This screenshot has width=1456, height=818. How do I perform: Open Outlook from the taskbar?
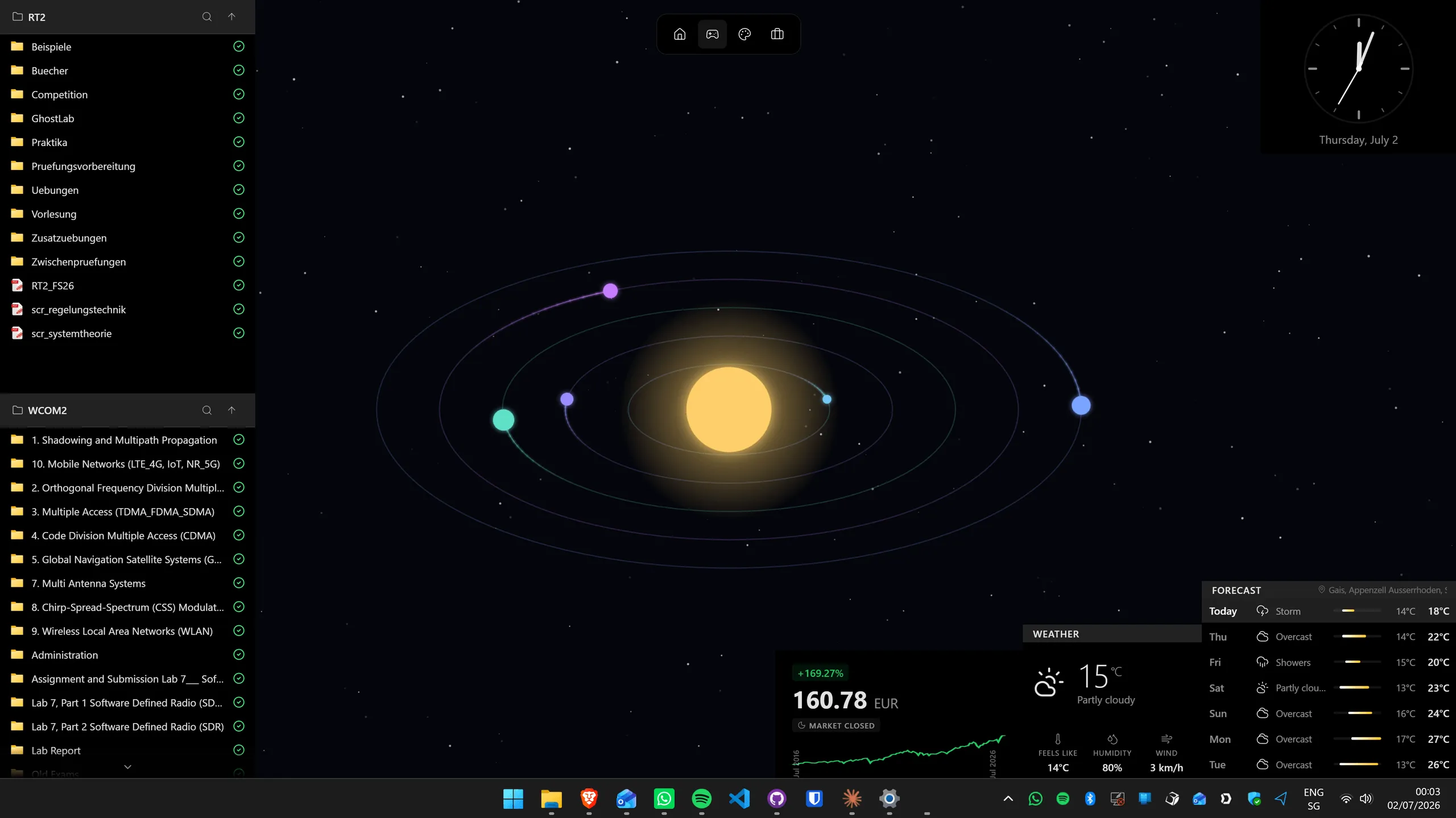pyautogui.click(x=626, y=799)
